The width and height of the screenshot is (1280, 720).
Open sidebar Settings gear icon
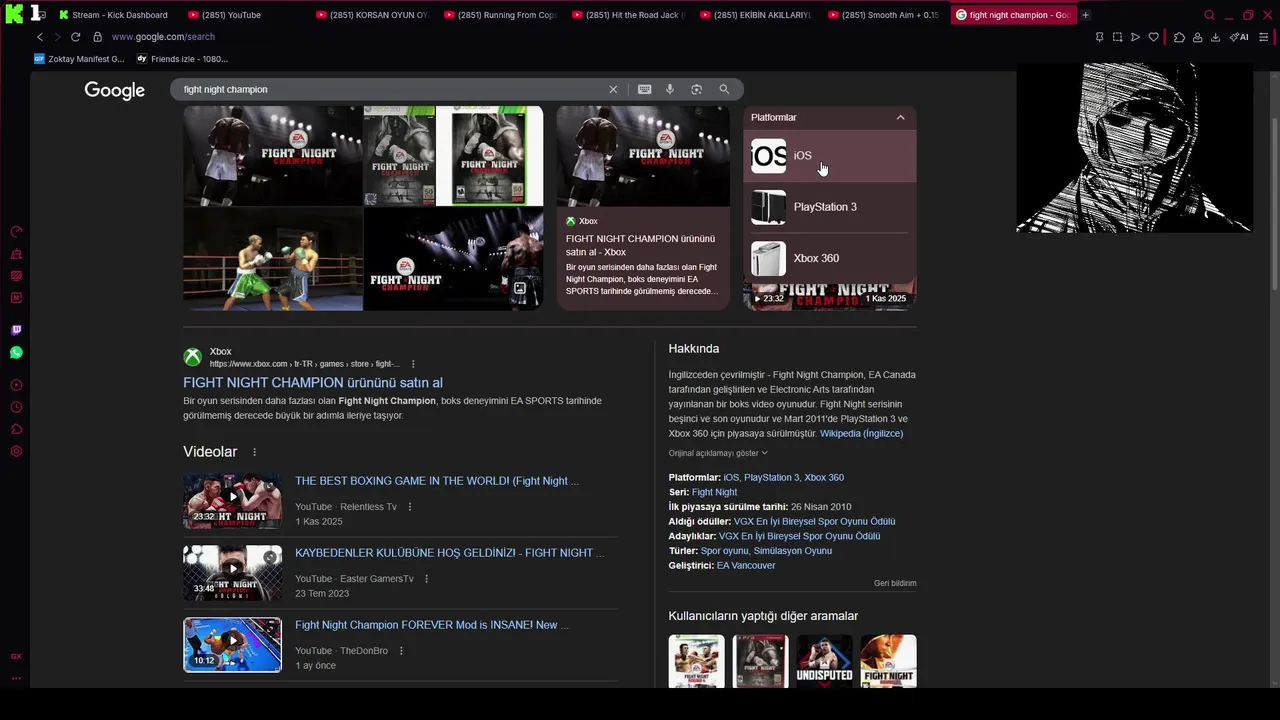click(16, 451)
